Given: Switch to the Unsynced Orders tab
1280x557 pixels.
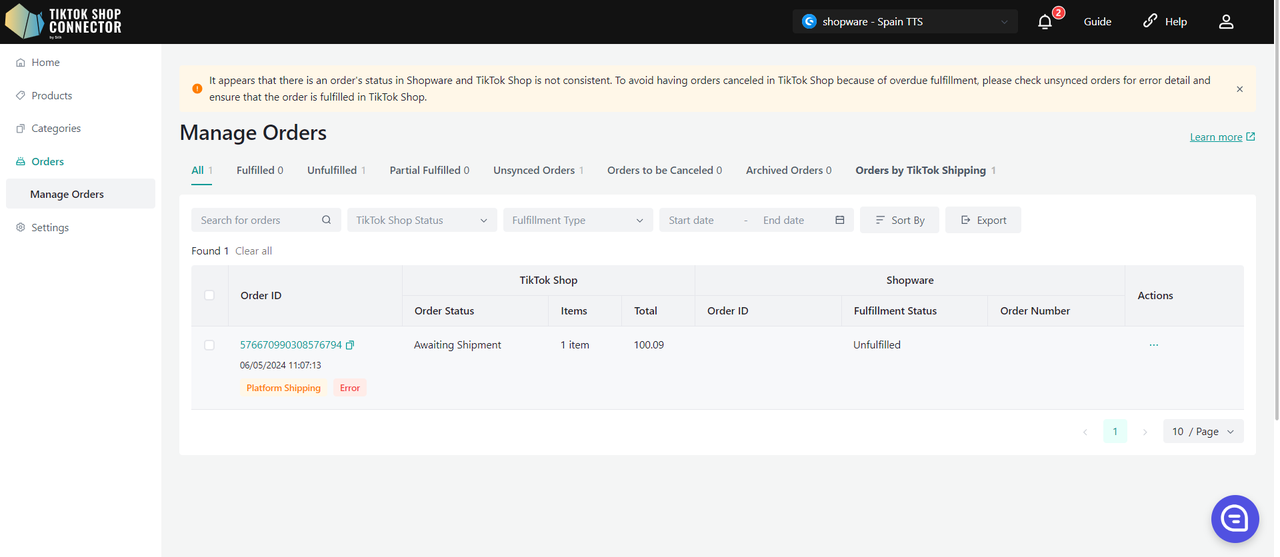Looking at the screenshot, I should [534, 170].
